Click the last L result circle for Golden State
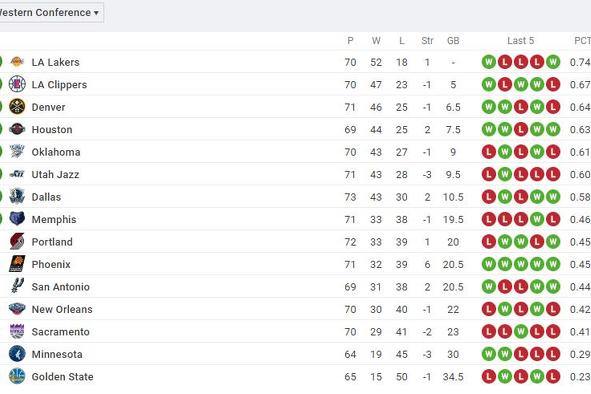Viewport: 591px width, 394px height. (x=553, y=376)
